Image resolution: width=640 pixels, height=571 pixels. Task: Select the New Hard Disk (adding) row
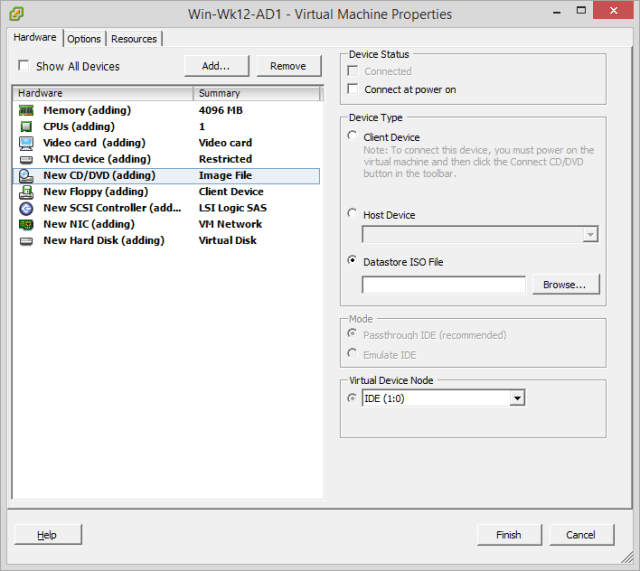point(167,241)
